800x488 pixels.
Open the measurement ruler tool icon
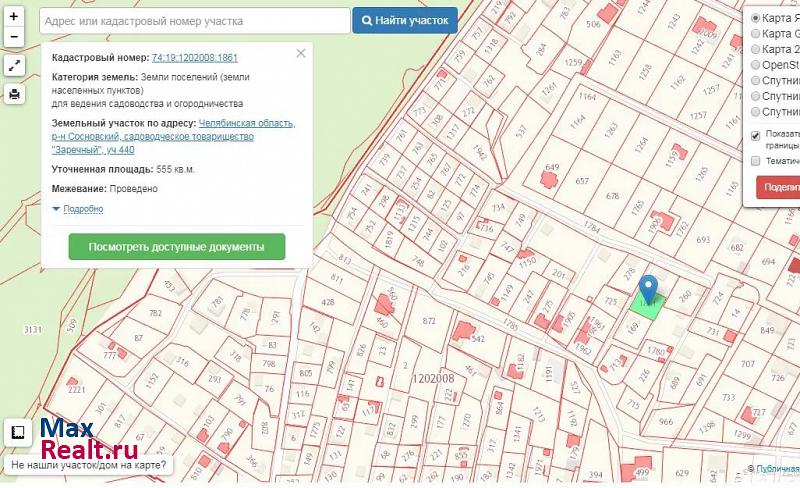tap(17, 433)
